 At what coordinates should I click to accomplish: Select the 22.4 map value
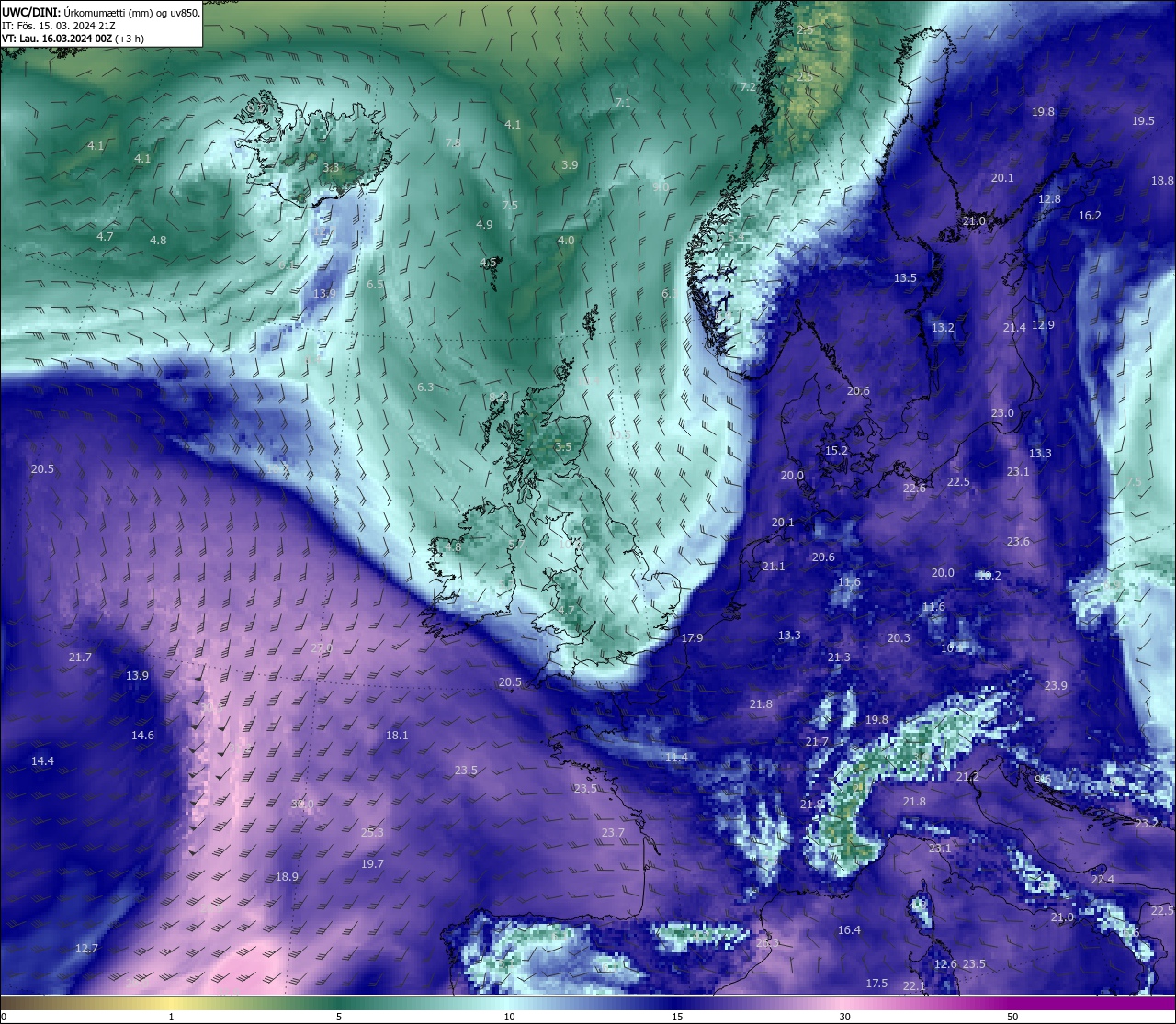[1102, 880]
